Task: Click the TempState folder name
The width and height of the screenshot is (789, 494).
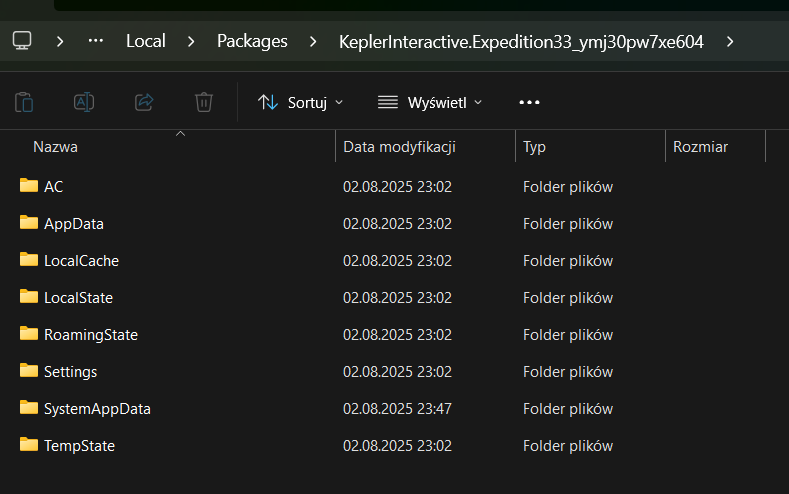Action: 79,446
